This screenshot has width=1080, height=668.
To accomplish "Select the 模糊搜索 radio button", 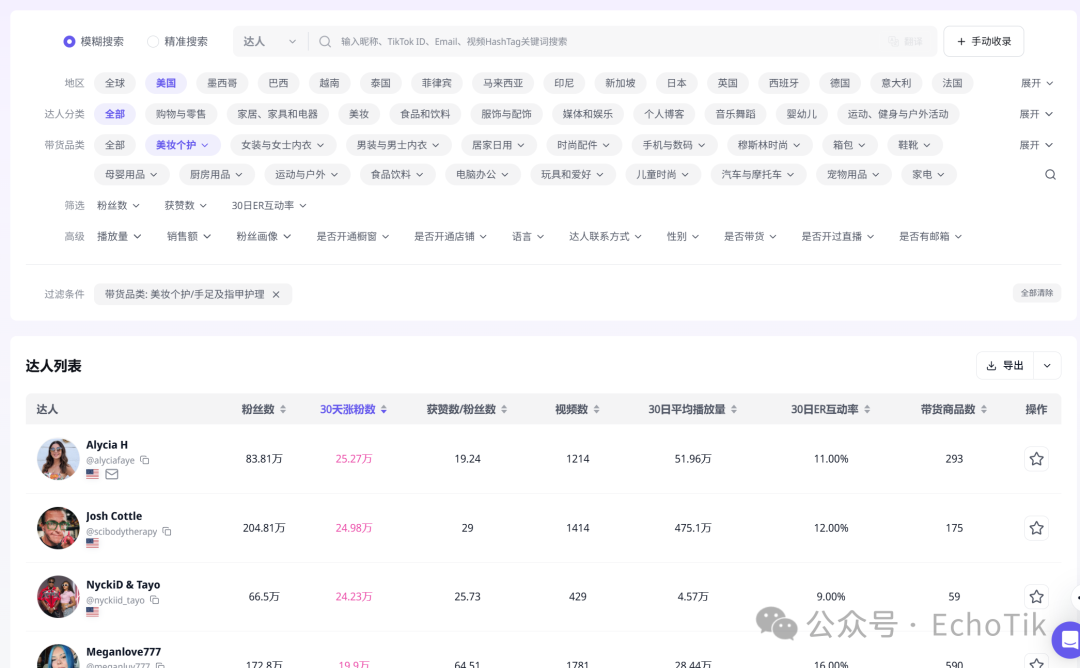I will coord(69,41).
